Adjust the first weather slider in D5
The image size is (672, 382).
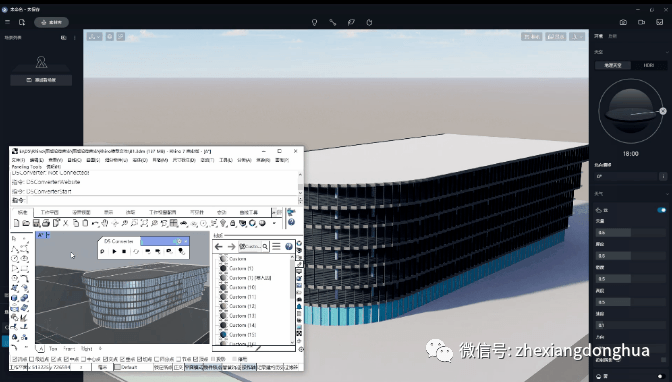[630, 232]
